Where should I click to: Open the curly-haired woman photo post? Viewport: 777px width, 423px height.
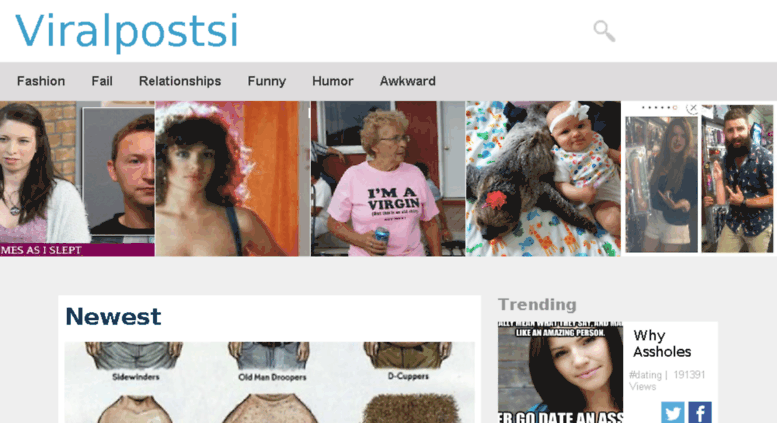pos(232,179)
